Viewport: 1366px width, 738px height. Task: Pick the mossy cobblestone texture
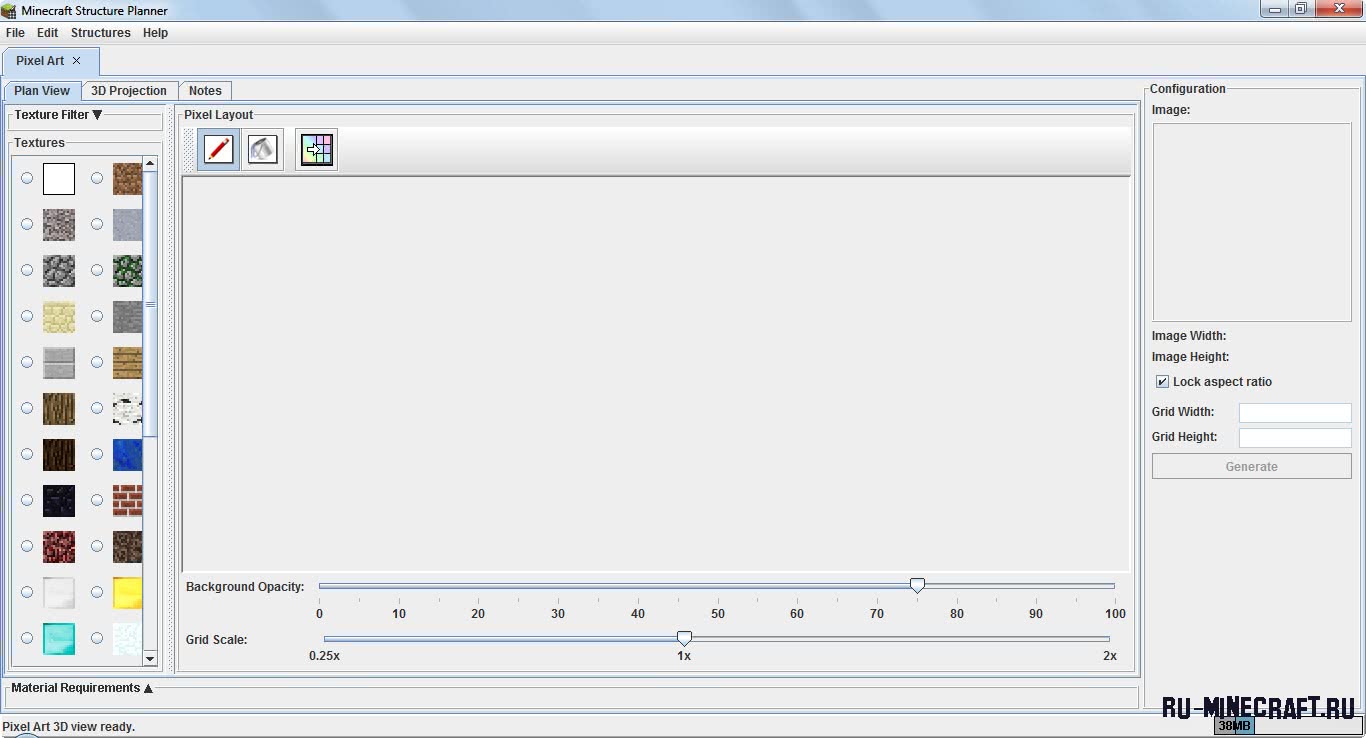(x=127, y=271)
